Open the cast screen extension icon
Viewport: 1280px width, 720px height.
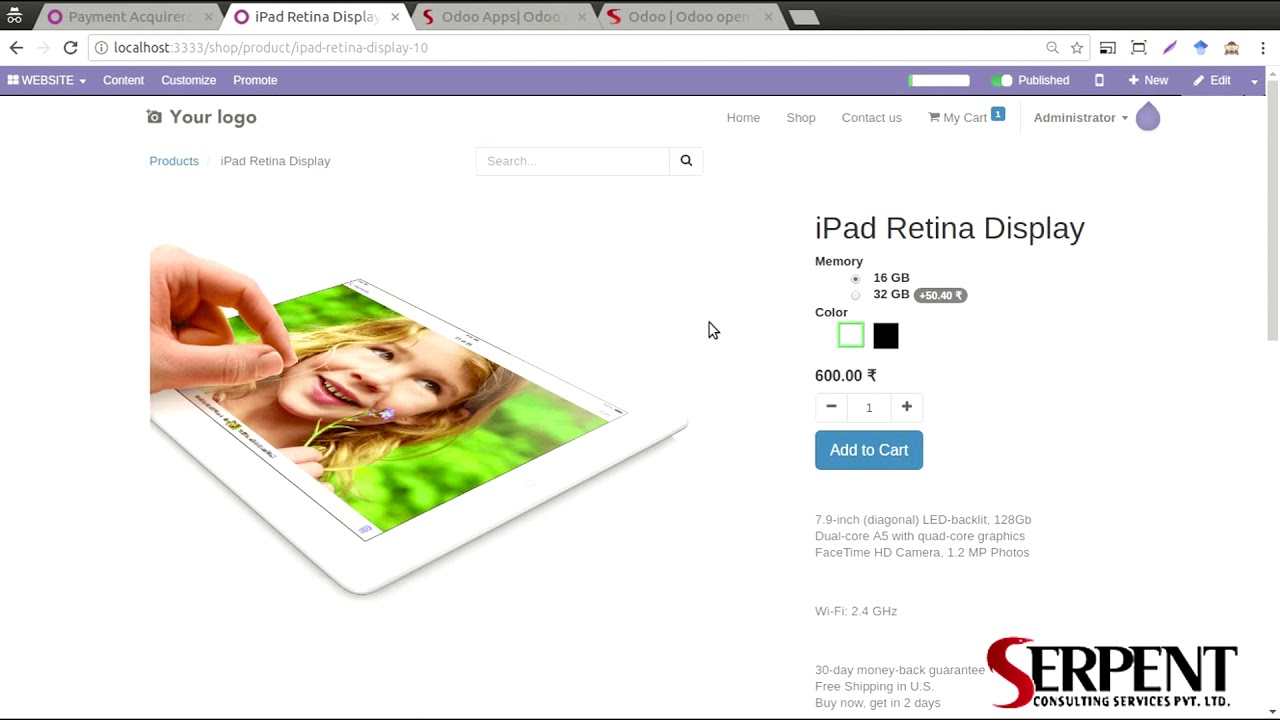tap(1108, 47)
